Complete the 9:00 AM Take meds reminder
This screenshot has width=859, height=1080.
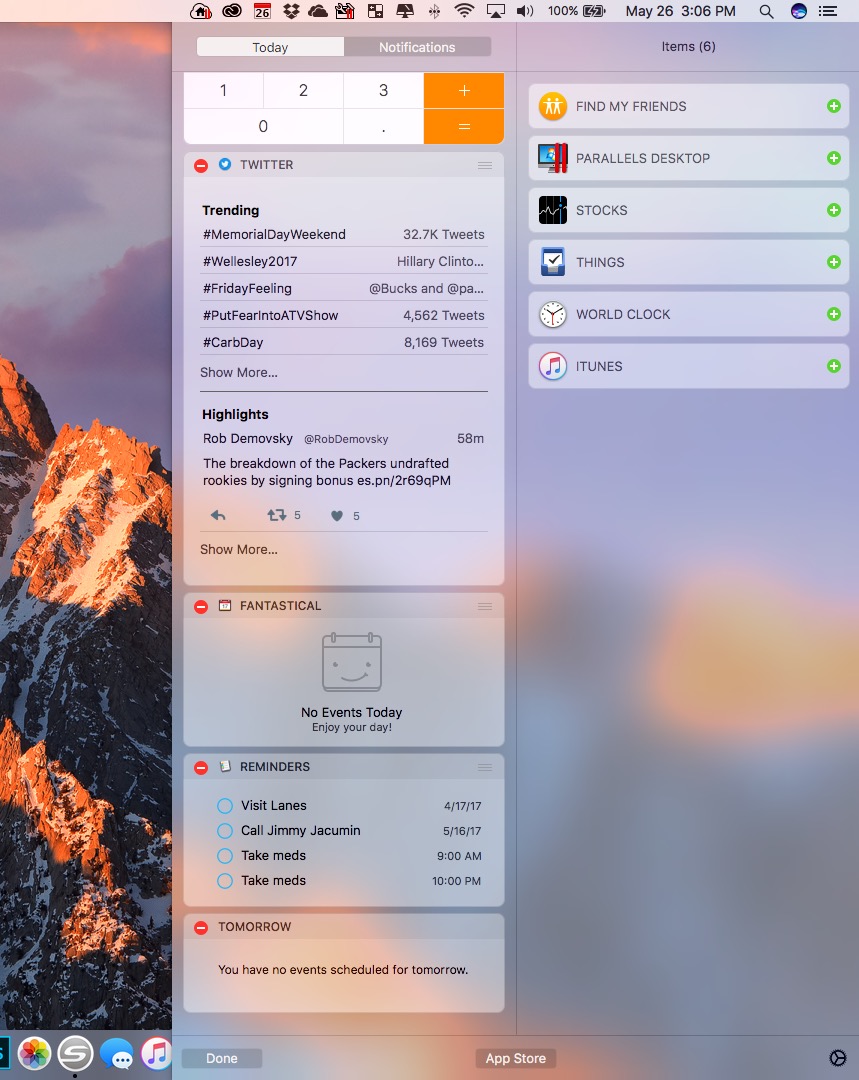pyautogui.click(x=225, y=856)
